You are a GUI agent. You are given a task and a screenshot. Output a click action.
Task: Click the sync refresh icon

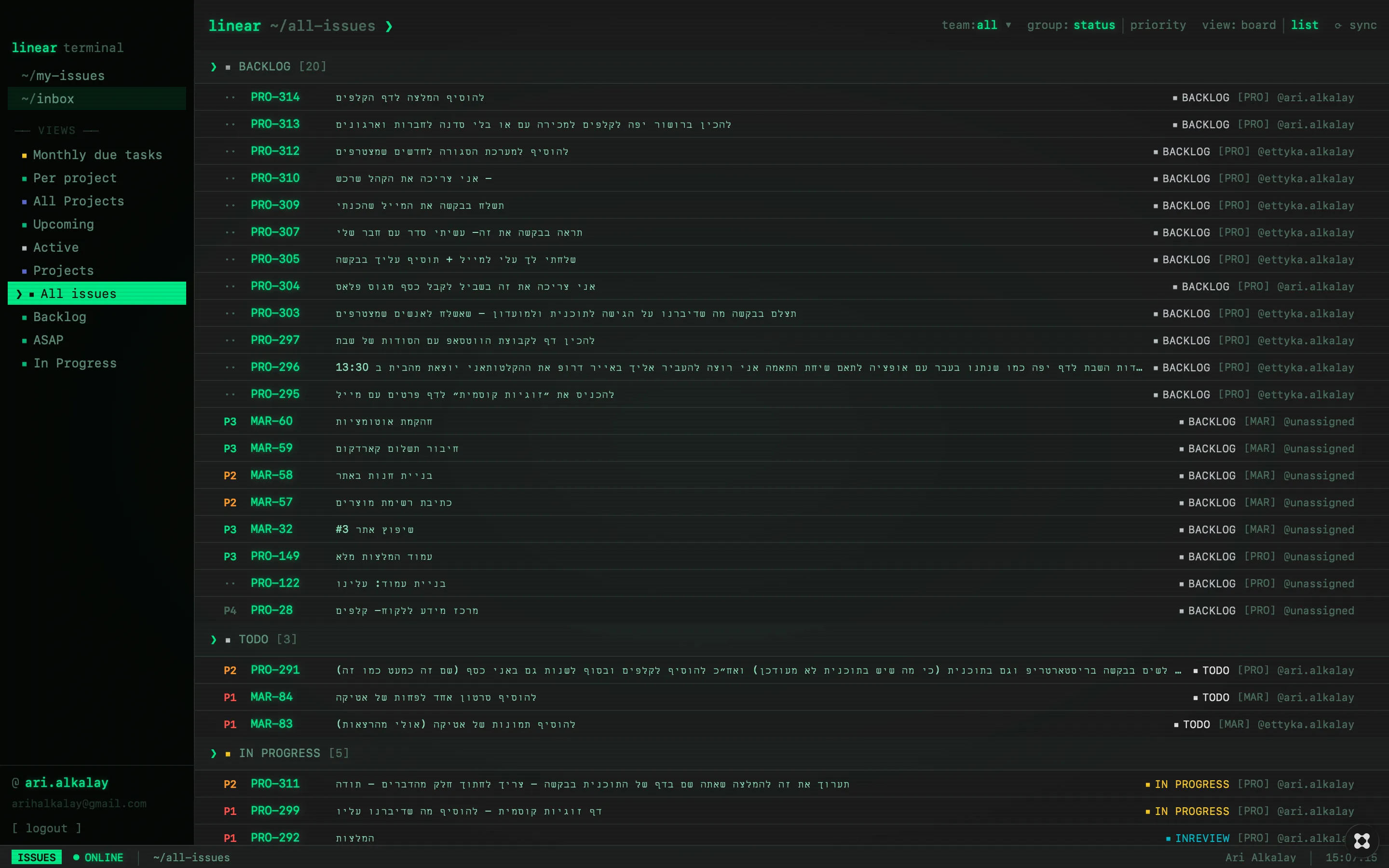1338,26
